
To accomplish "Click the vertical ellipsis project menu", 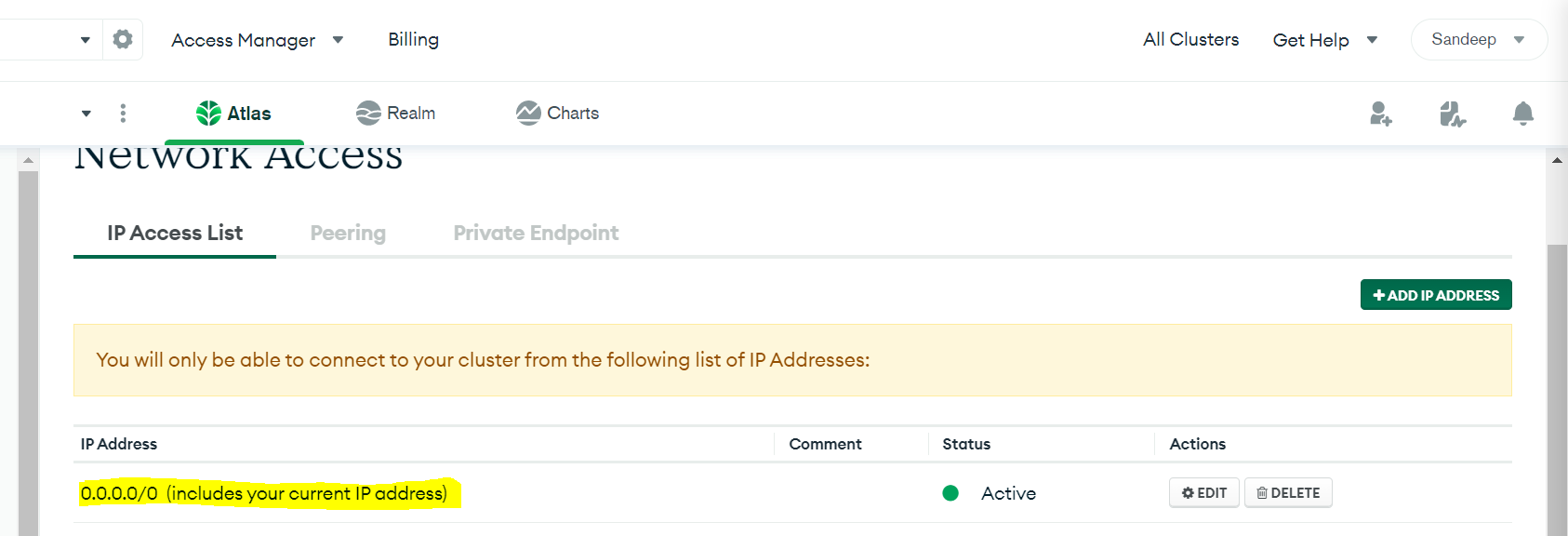I will 122,113.
